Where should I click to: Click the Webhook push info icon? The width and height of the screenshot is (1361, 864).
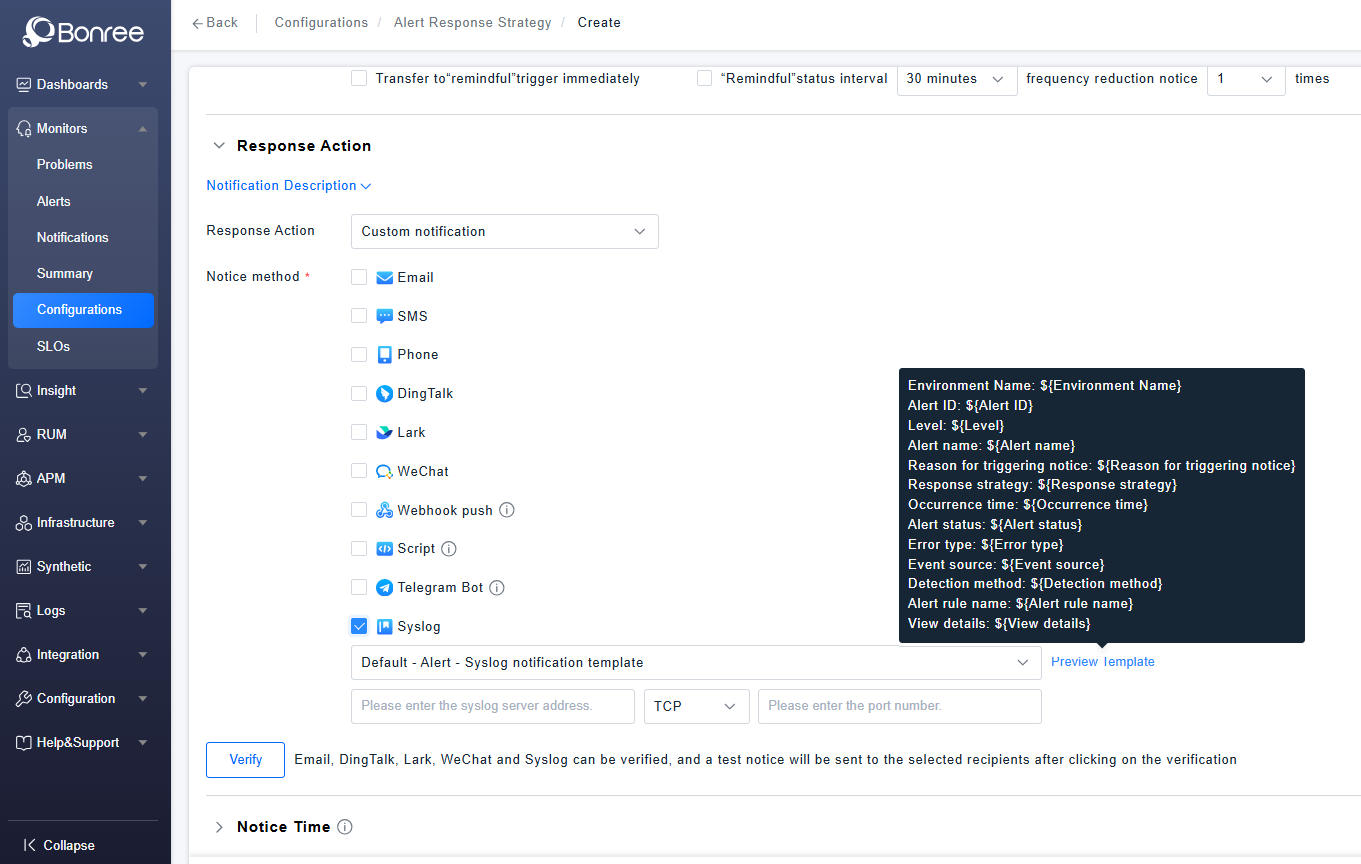(x=507, y=510)
